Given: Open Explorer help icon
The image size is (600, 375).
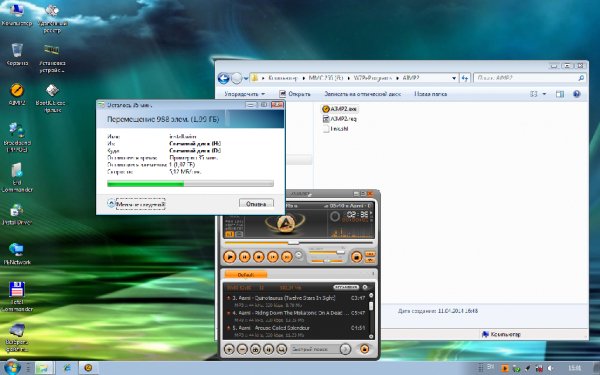Looking at the screenshot, I should point(577,94).
